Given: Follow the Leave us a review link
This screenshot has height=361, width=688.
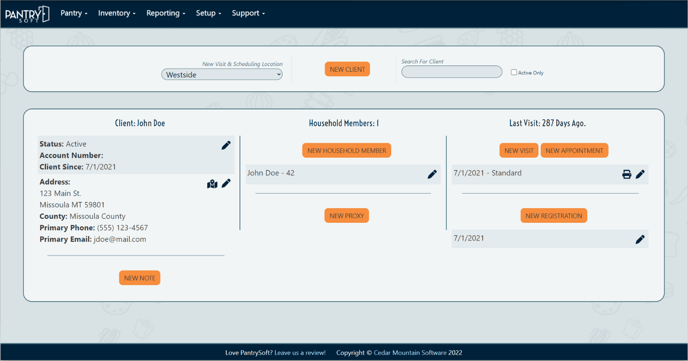Looking at the screenshot, I should [300, 352].
